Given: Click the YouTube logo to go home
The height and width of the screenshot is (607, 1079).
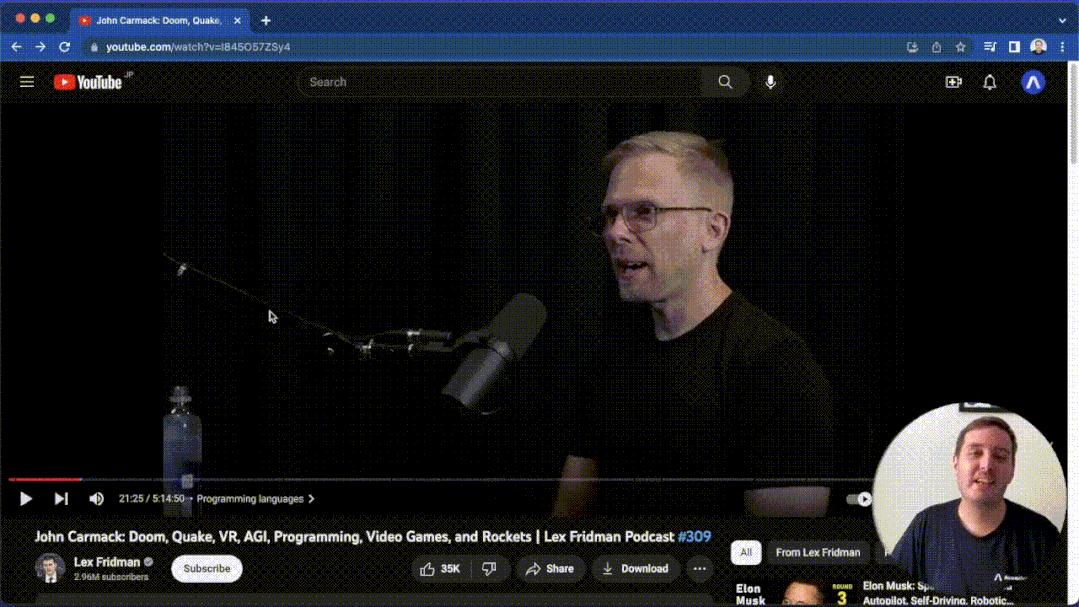Looking at the screenshot, I should (88, 82).
